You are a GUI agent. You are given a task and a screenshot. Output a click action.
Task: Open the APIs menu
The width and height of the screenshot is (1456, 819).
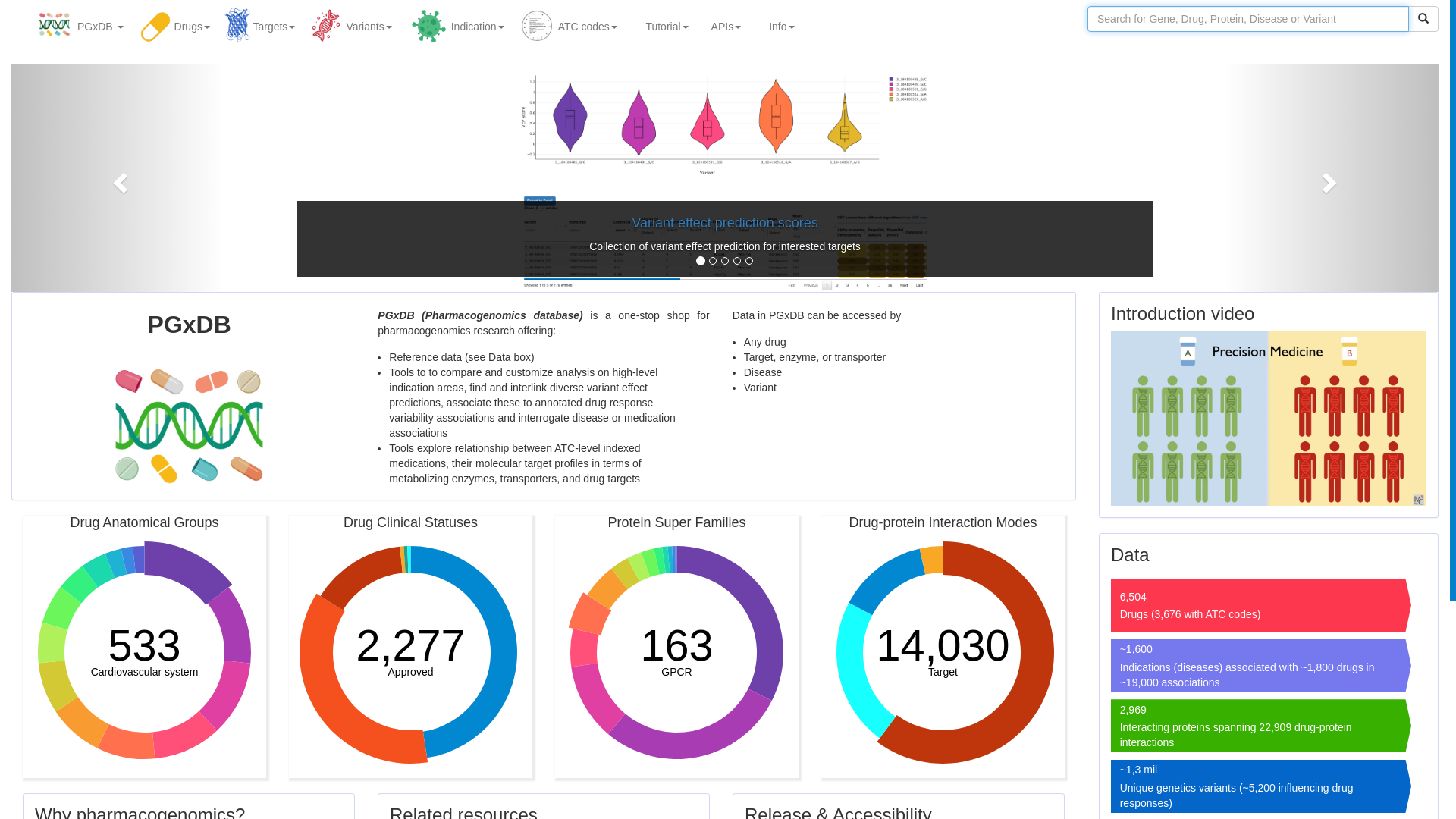tap(726, 27)
